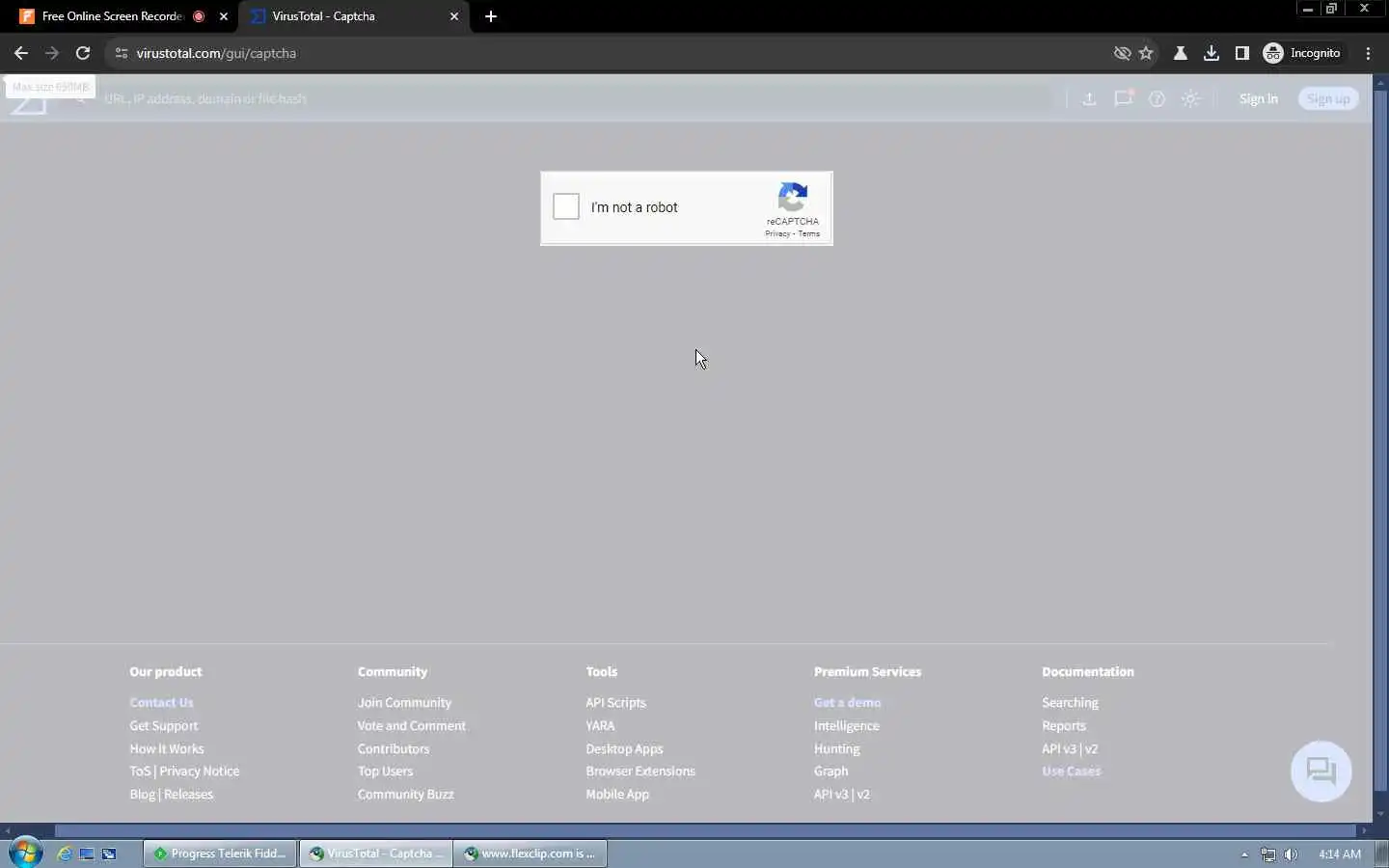Open the Intelligence link
Viewport: 1389px width, 868px height.
pyautogui.click(x=846, y=726)
